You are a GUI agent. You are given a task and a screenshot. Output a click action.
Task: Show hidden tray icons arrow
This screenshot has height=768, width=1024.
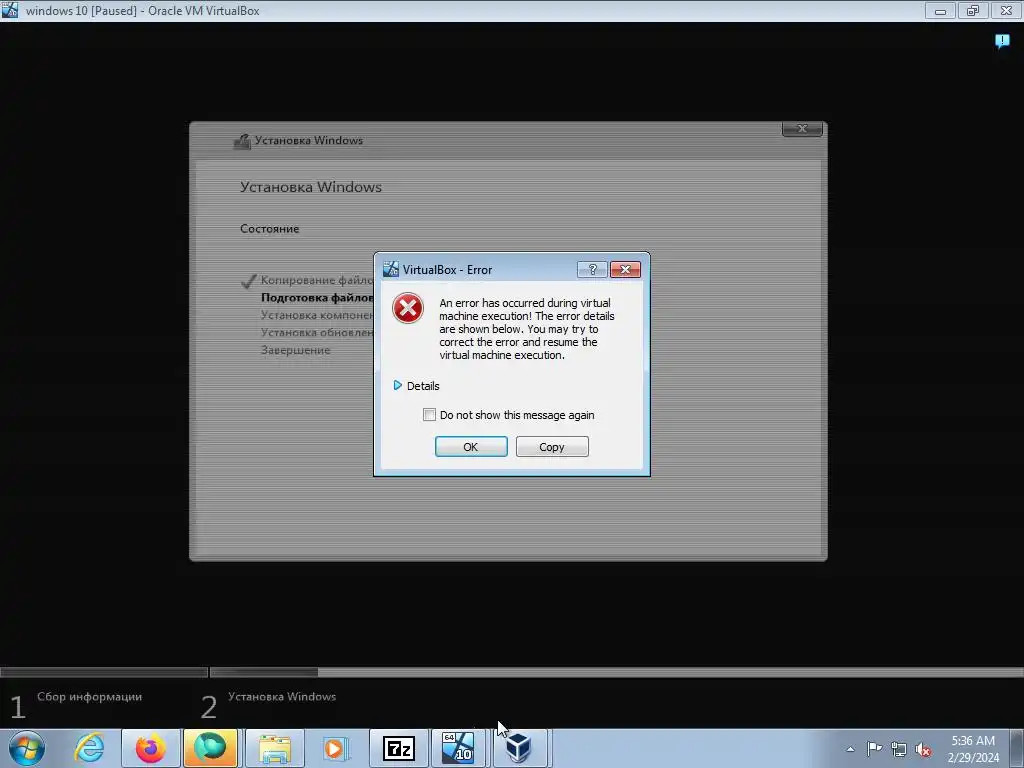point(850,749)
